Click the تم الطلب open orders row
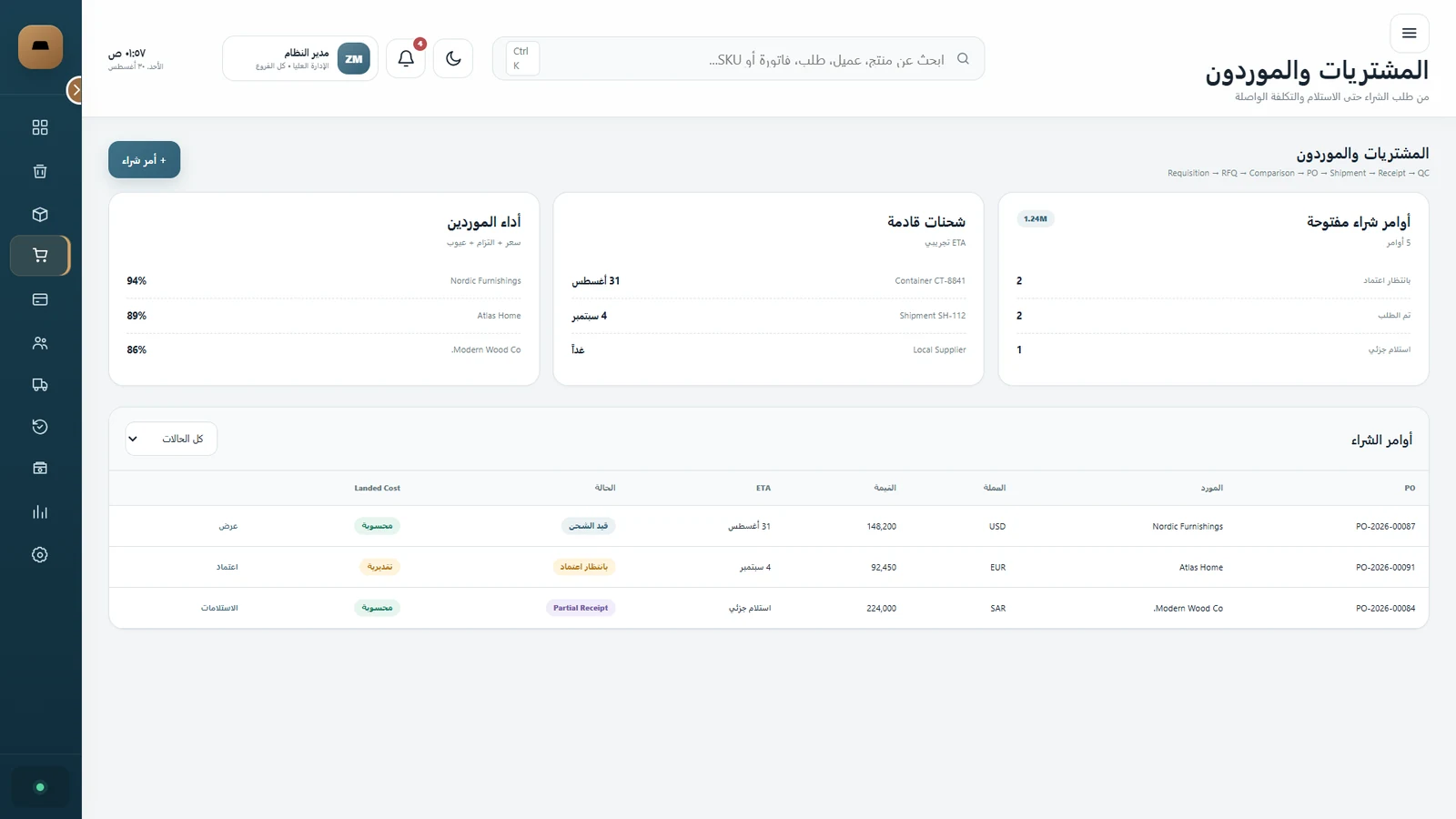1456x819 pixels. point(1213,316)
